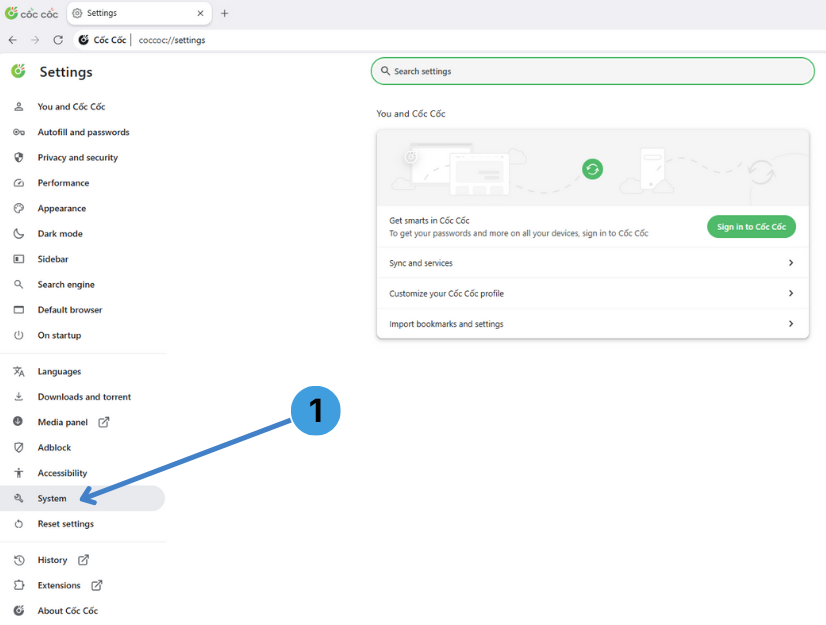Select the Settings browser tab

[x=139, y=13]
